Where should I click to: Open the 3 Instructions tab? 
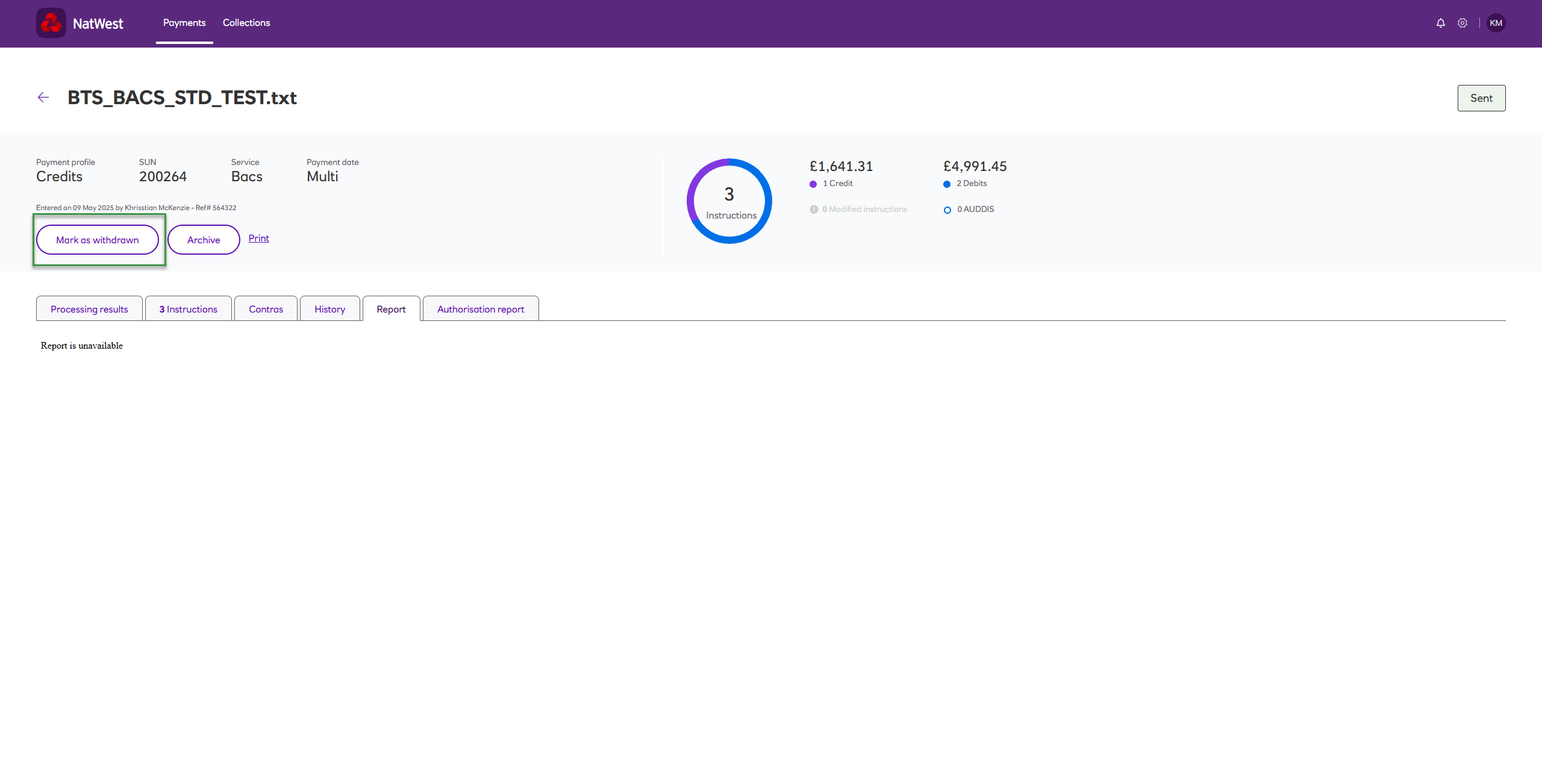pos(188,309)
